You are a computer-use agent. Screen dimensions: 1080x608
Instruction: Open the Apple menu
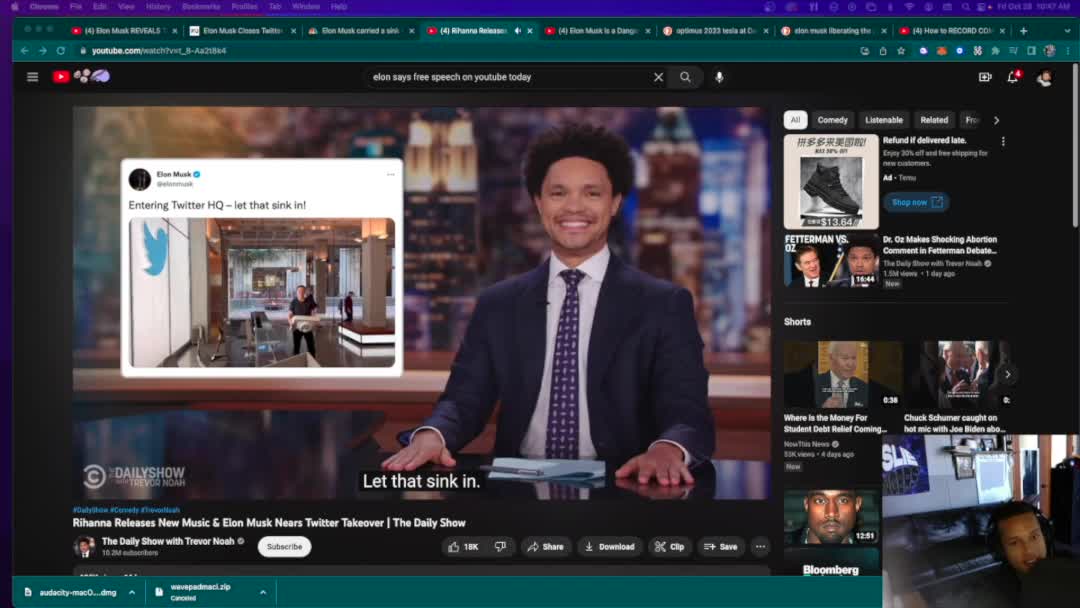tap(14, 7)
